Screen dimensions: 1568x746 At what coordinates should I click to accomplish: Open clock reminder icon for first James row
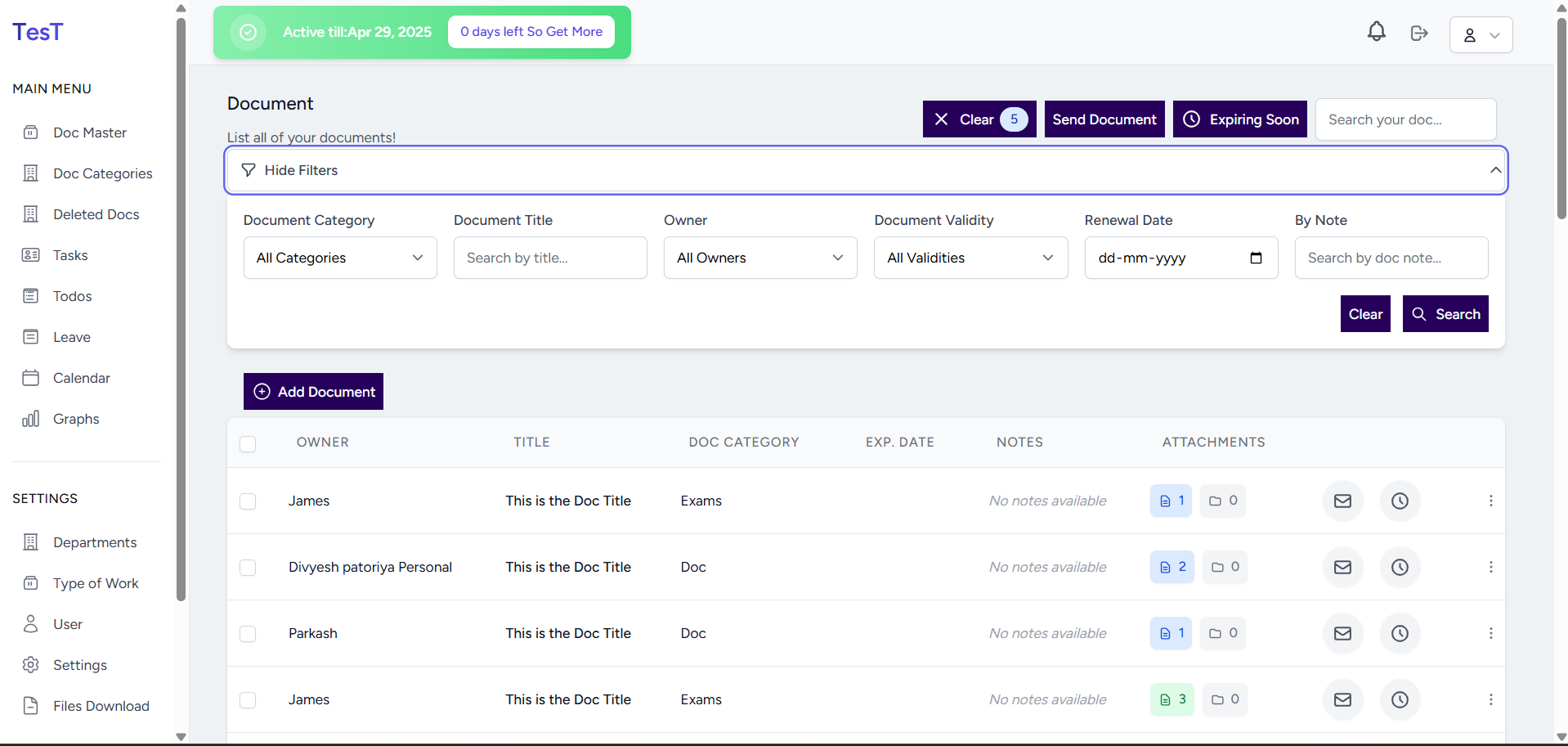click(x=1400, y=501)
